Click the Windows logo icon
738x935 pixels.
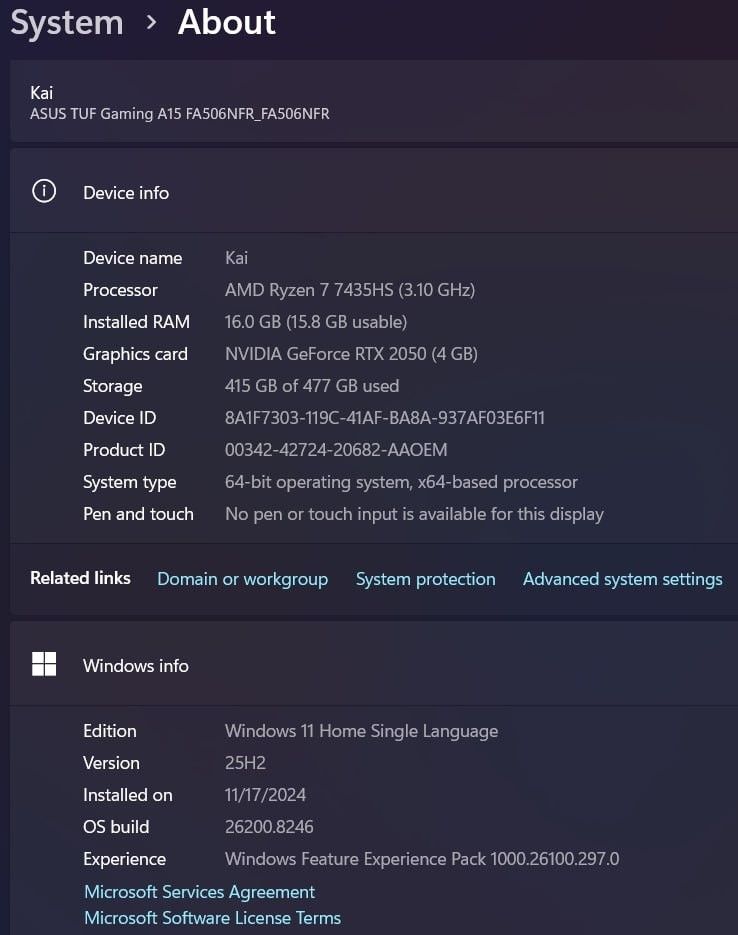44,664
